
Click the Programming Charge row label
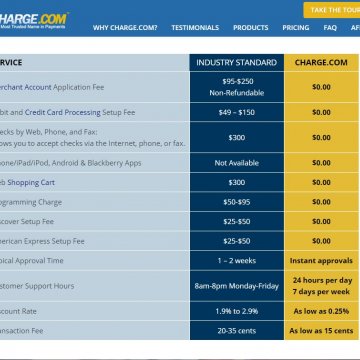pos(31,202)
